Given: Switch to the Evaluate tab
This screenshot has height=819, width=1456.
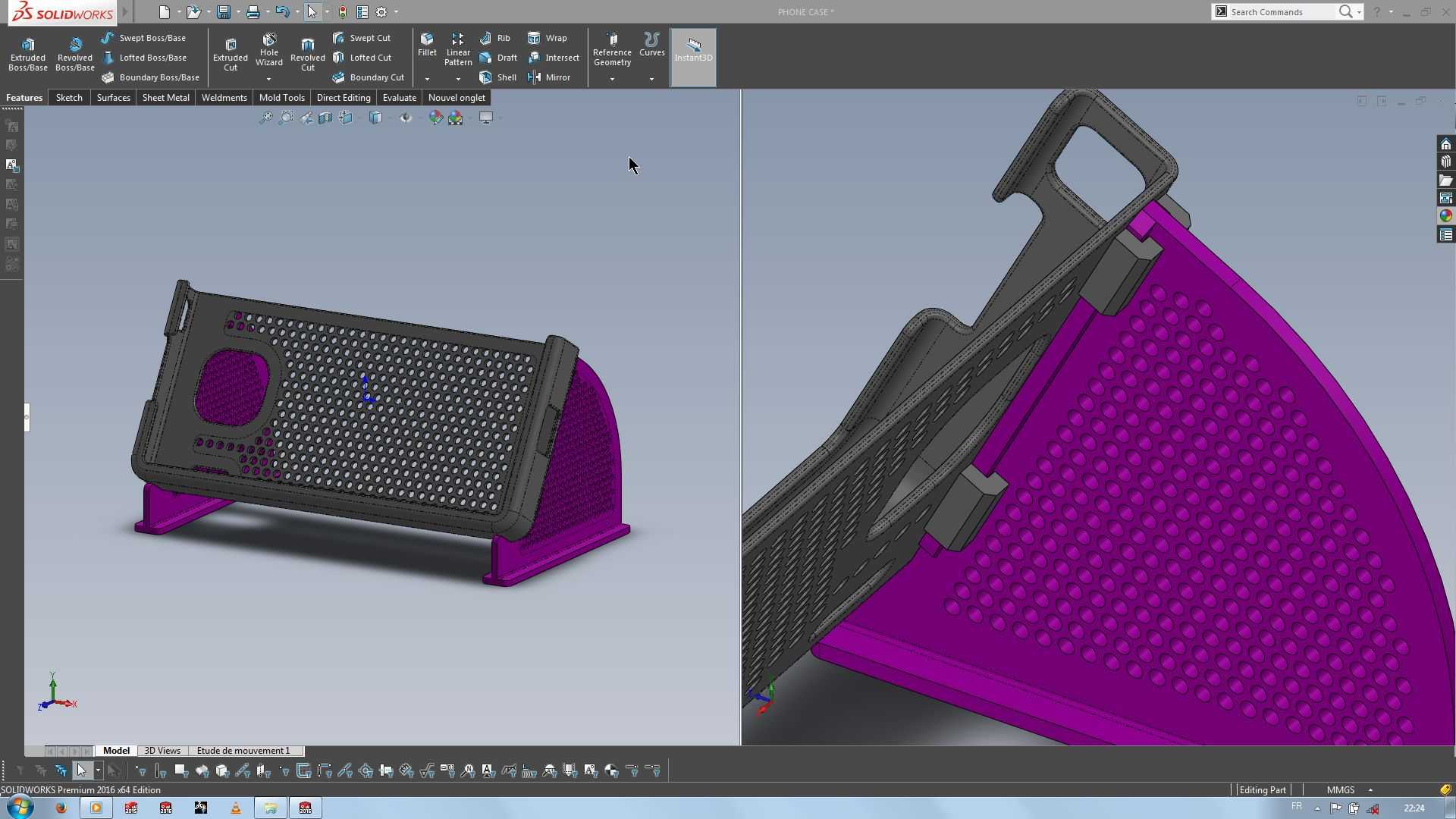Looking at the screenshot, I should click(400, 98).
